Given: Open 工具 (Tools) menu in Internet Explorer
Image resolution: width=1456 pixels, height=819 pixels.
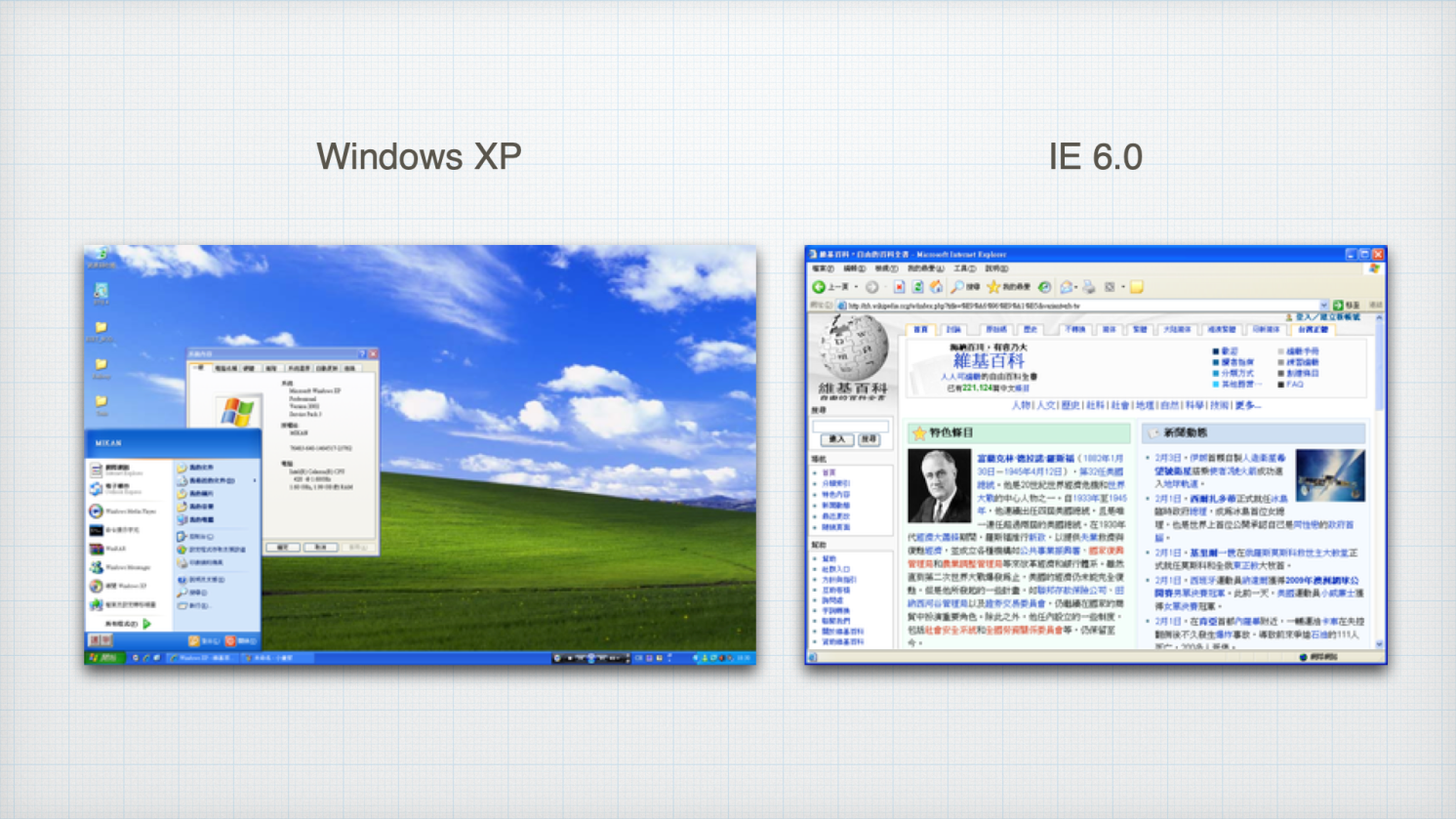Looking at the screenshot, I should coord(965,268).
